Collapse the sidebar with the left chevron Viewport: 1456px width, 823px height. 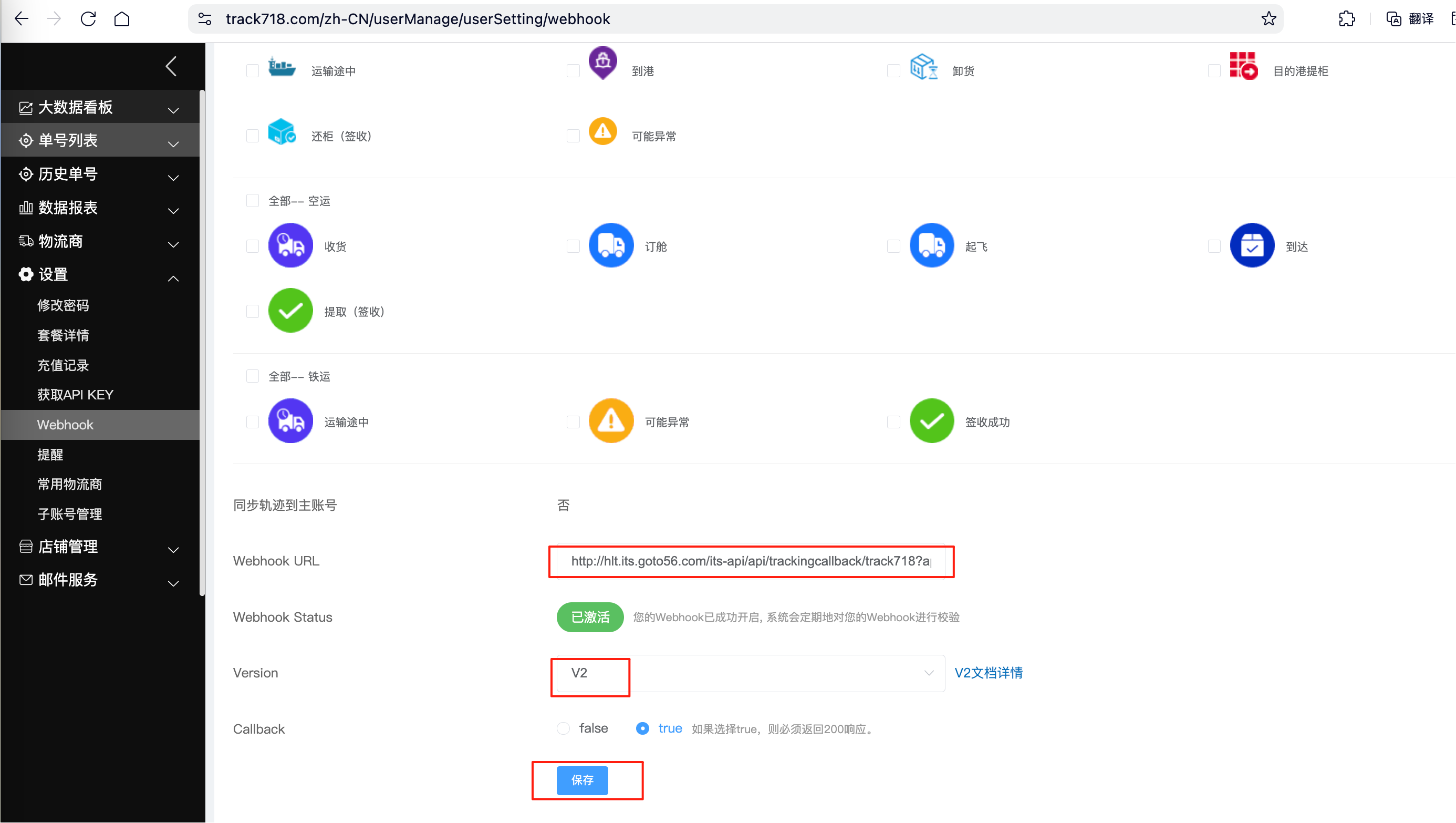[x=171, y=66]
